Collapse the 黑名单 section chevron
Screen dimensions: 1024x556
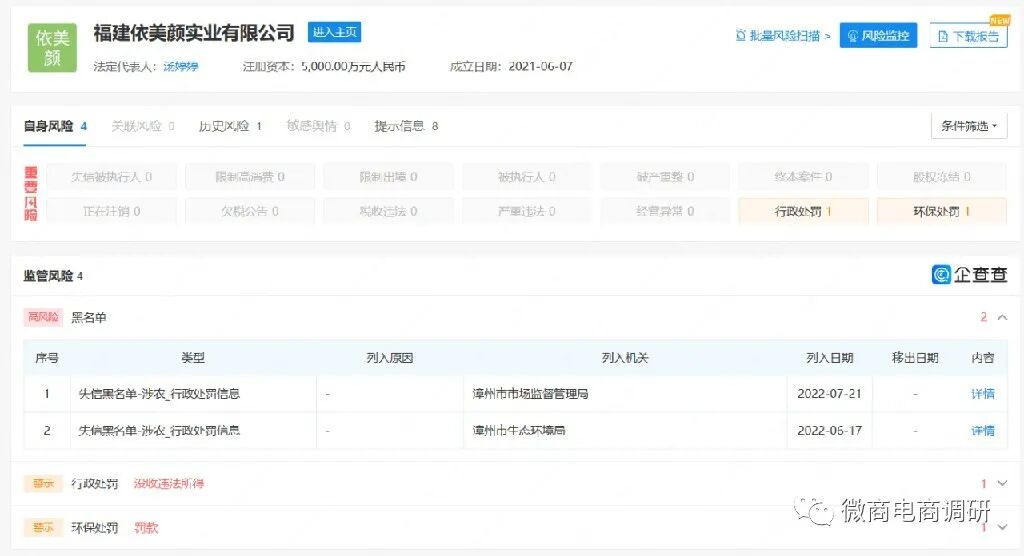tap(1002, 318)
